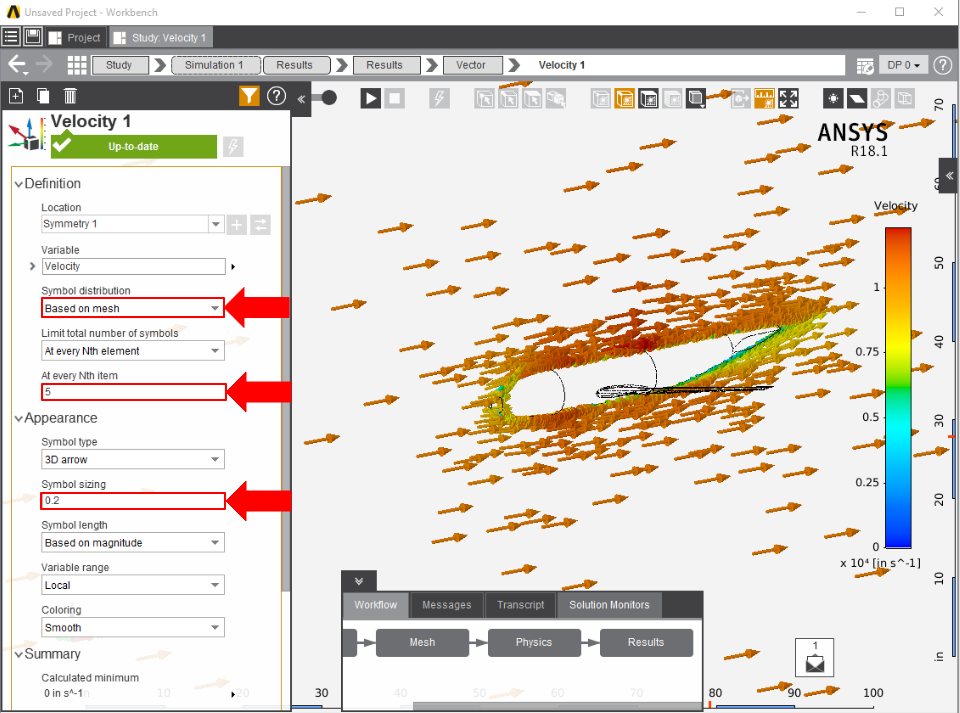The image size is (960, 713).
Task: Click the trash delete icon
Action: [x=70, y=96]
